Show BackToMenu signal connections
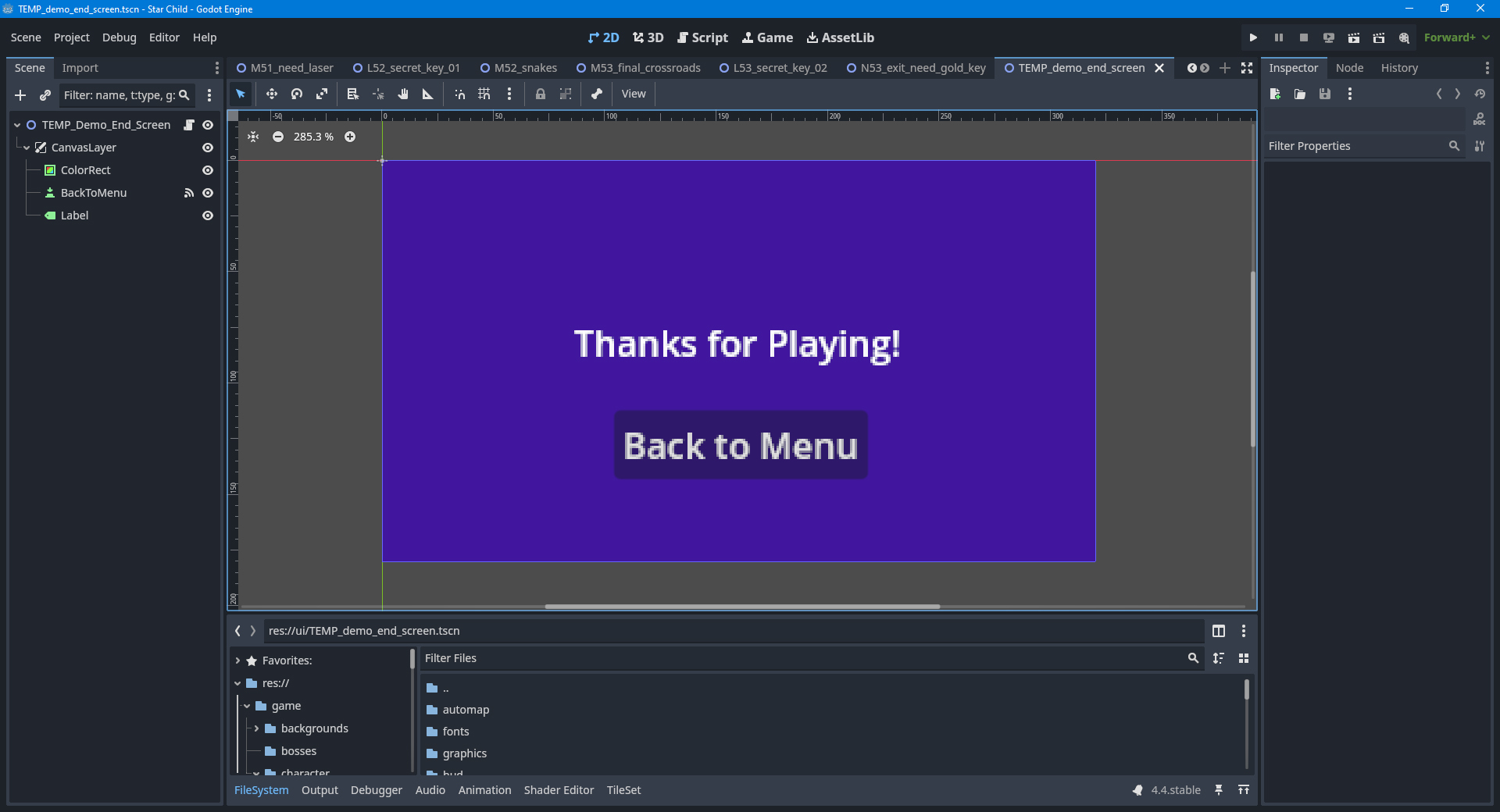The width and height of the screenshot is (1500, 812). pos(188,193)
